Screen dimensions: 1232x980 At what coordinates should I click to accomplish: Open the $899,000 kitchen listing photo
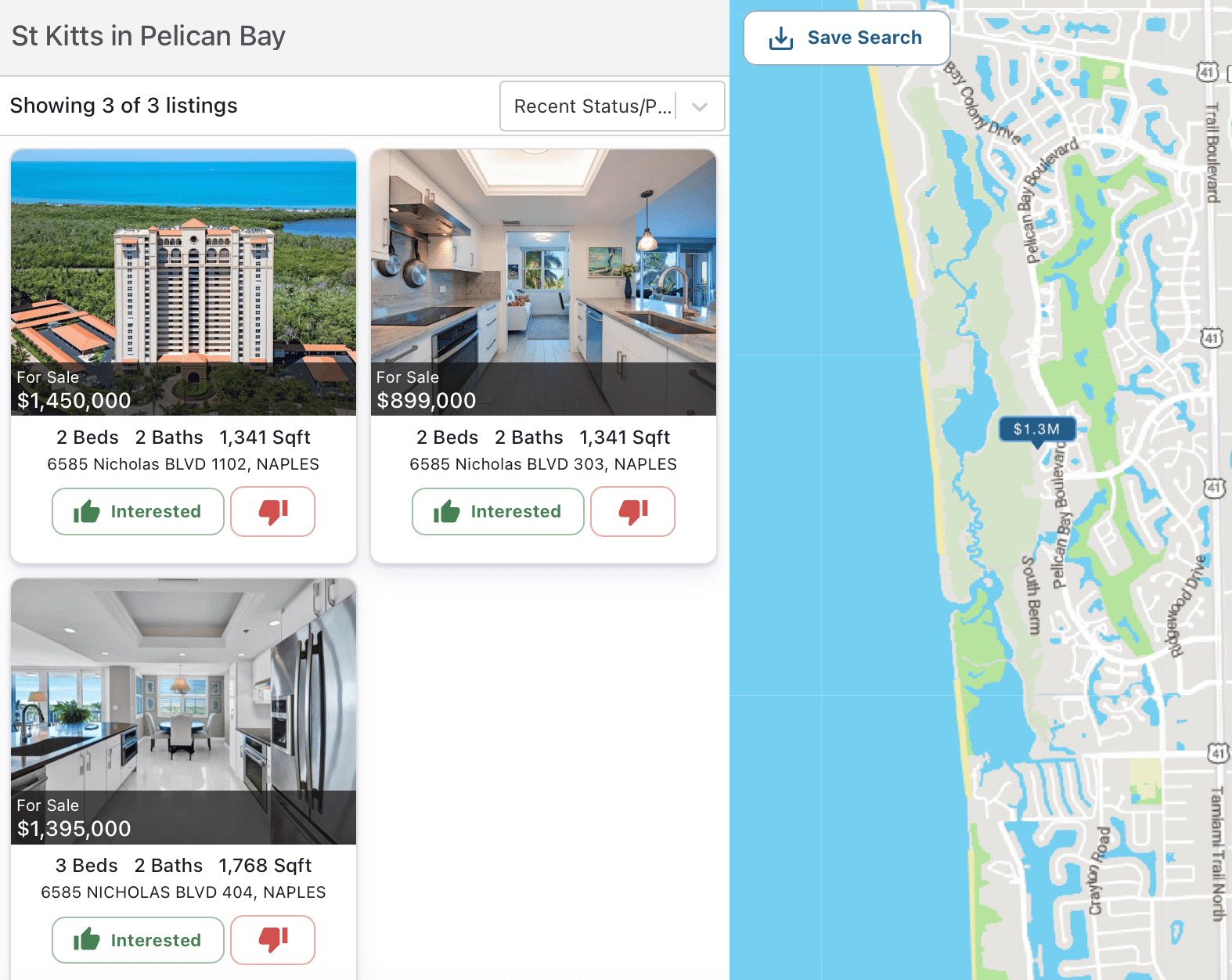click(543, 283)
